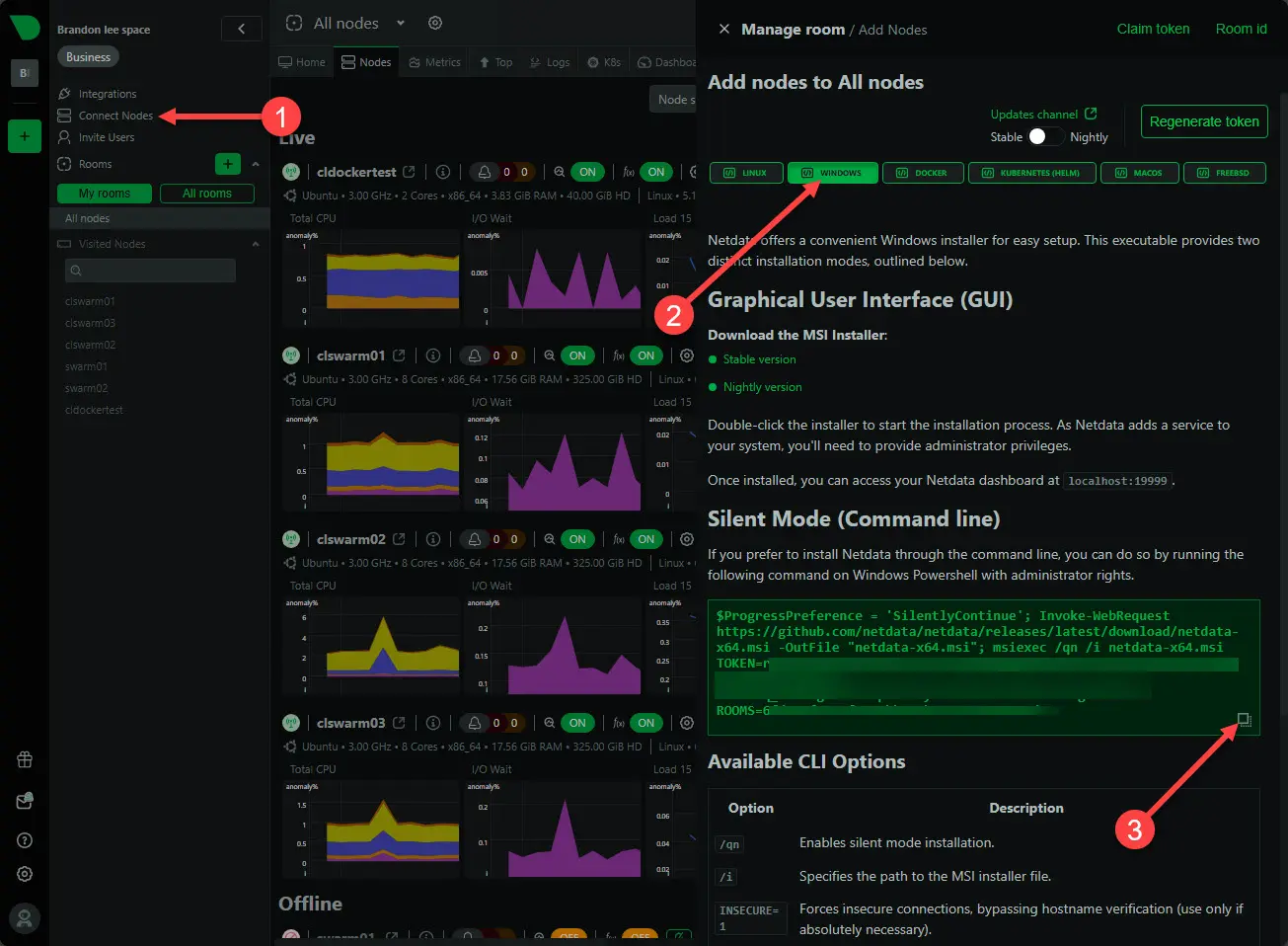Click the Netdata leaf logo
1288x946 pixels.
[24, 27]
